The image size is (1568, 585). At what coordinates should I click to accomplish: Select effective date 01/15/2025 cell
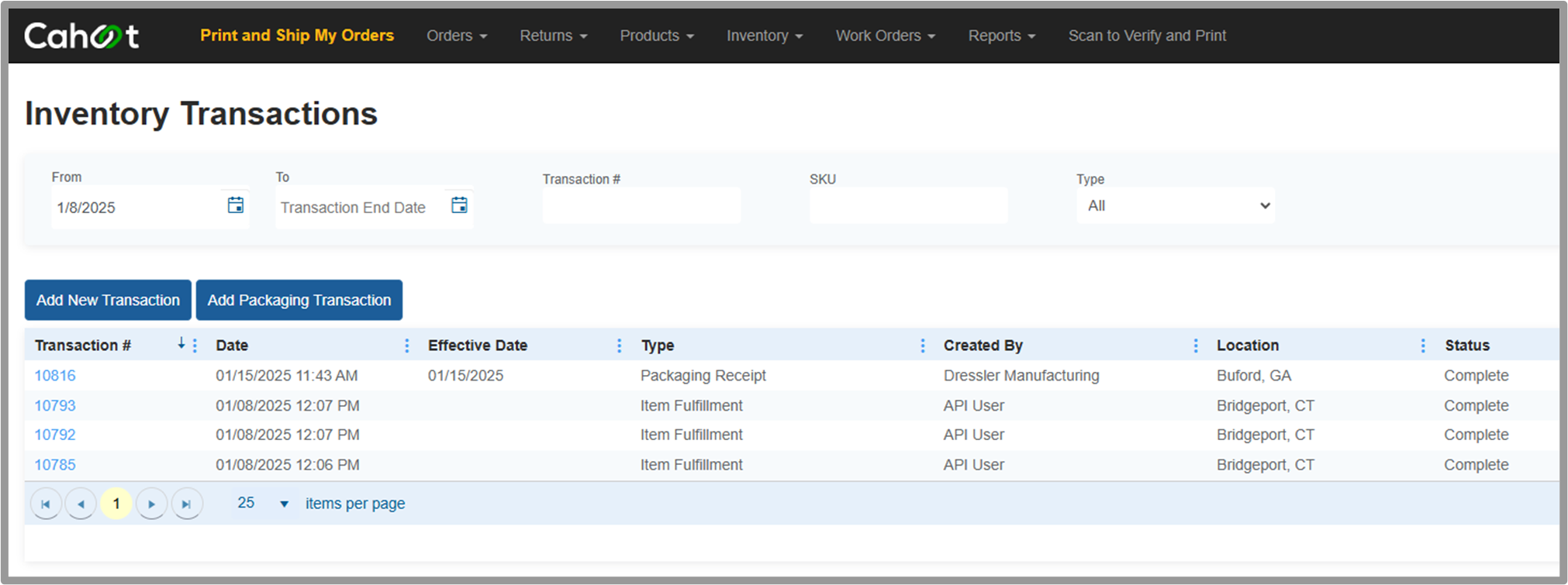[465, 376]
